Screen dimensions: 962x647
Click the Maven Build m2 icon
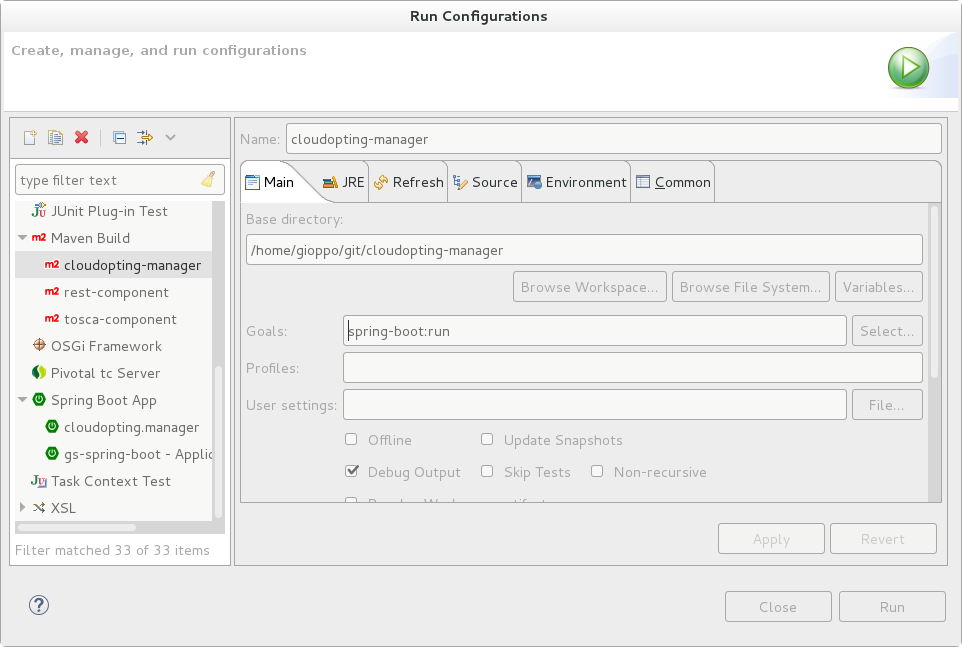(39, 237)
